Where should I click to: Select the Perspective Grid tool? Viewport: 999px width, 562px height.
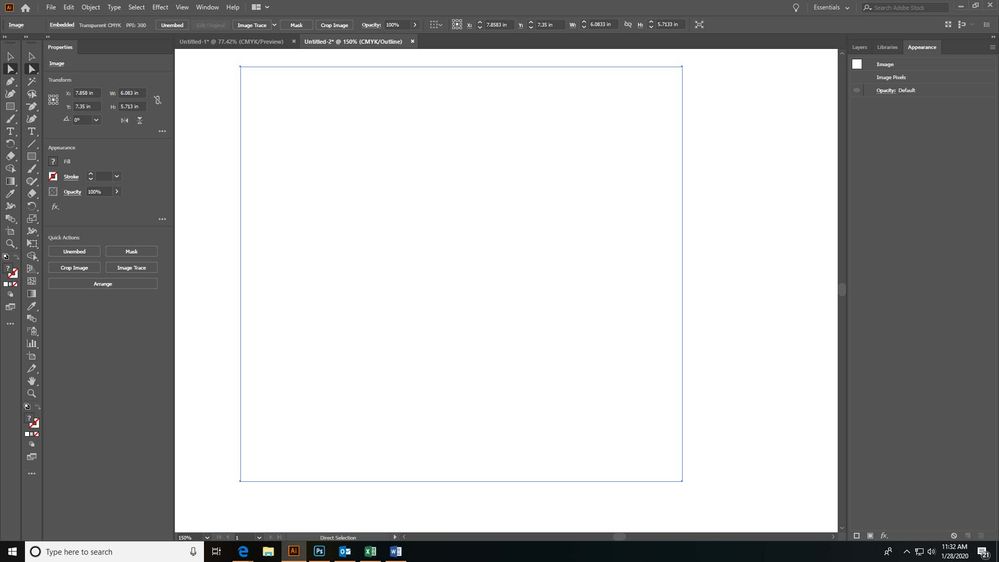(32, 269)
